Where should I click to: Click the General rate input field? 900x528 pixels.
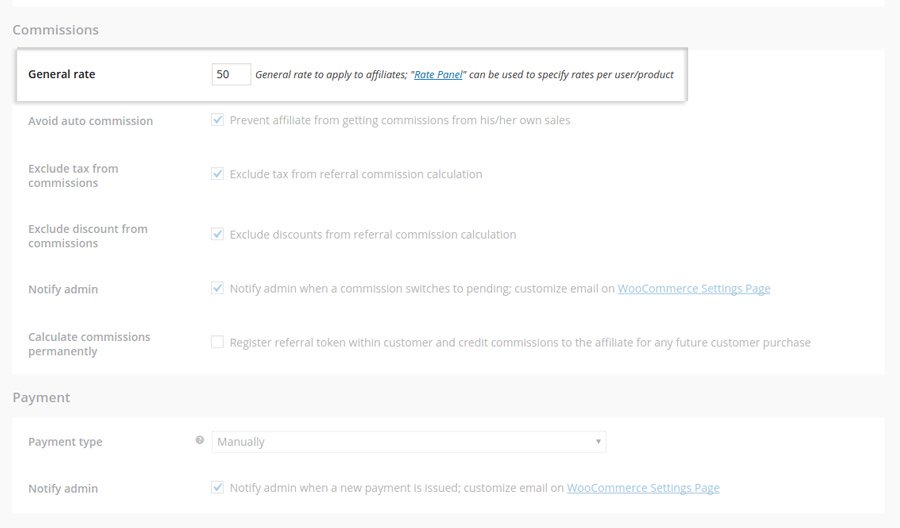pos(231,74)
